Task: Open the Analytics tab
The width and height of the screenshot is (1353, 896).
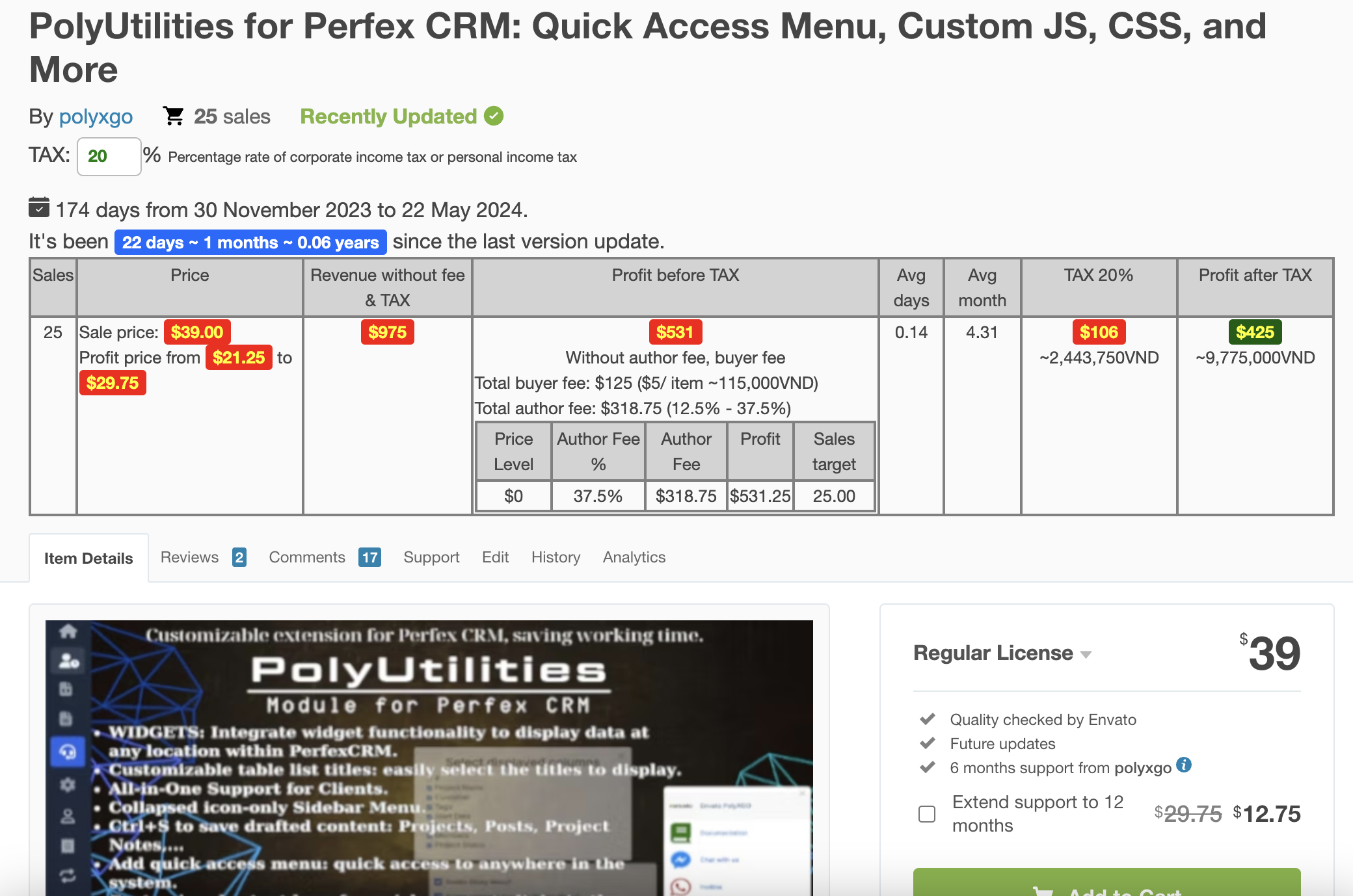Action: pyautogui.click(x=634, y=557)
